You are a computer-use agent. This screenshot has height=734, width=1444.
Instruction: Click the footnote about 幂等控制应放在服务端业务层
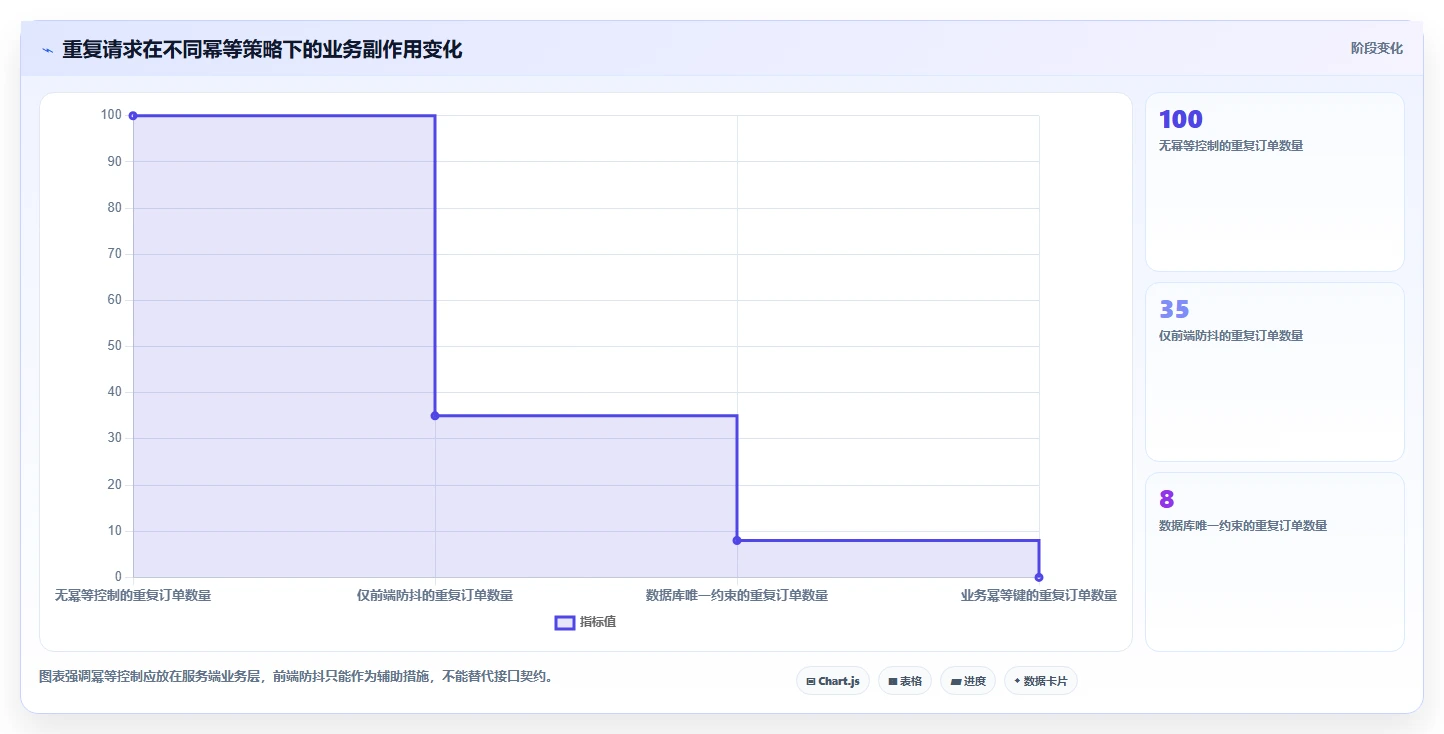coord(296,676)
